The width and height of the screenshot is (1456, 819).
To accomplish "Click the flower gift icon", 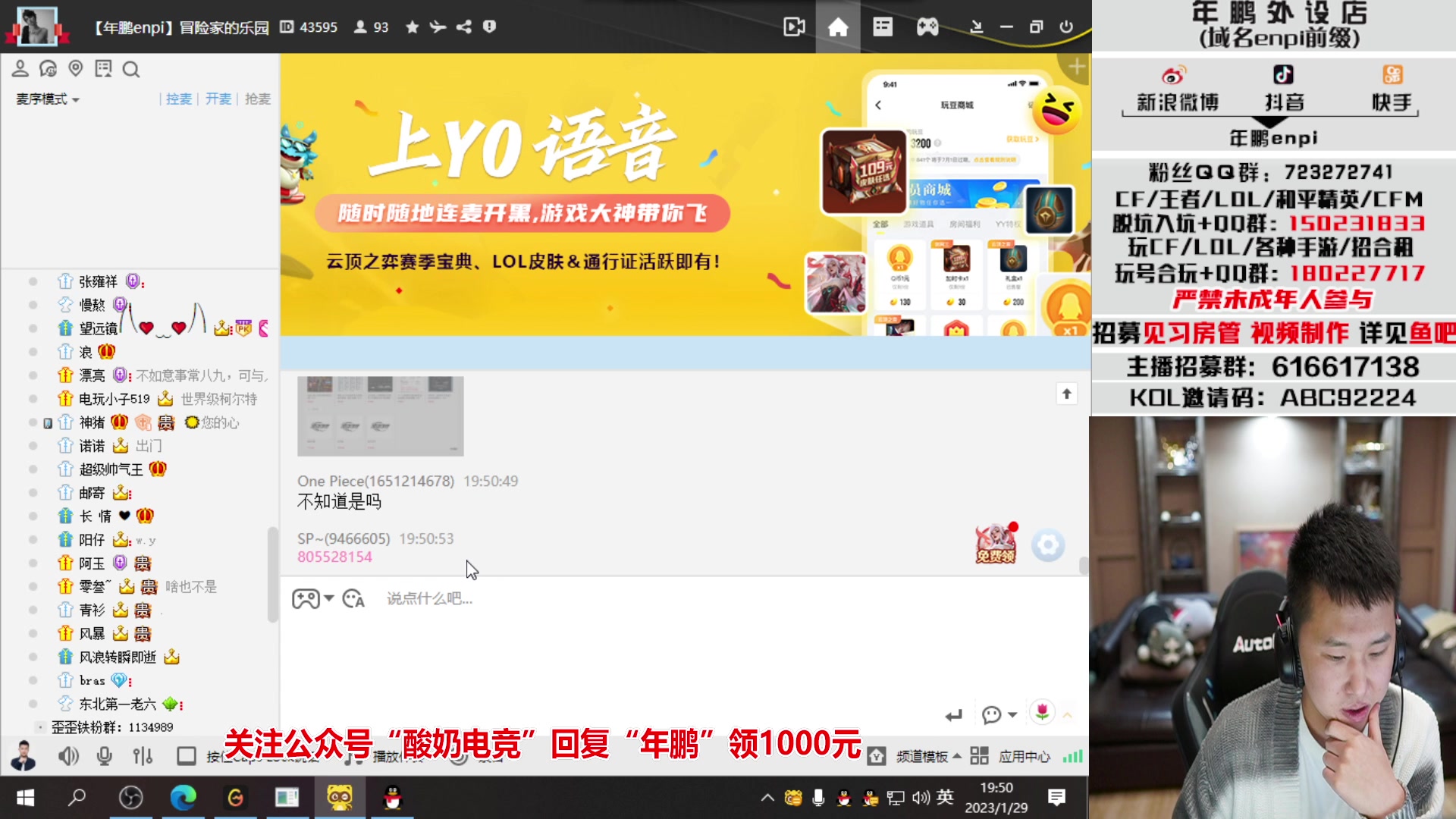I will pos(1043,712).
